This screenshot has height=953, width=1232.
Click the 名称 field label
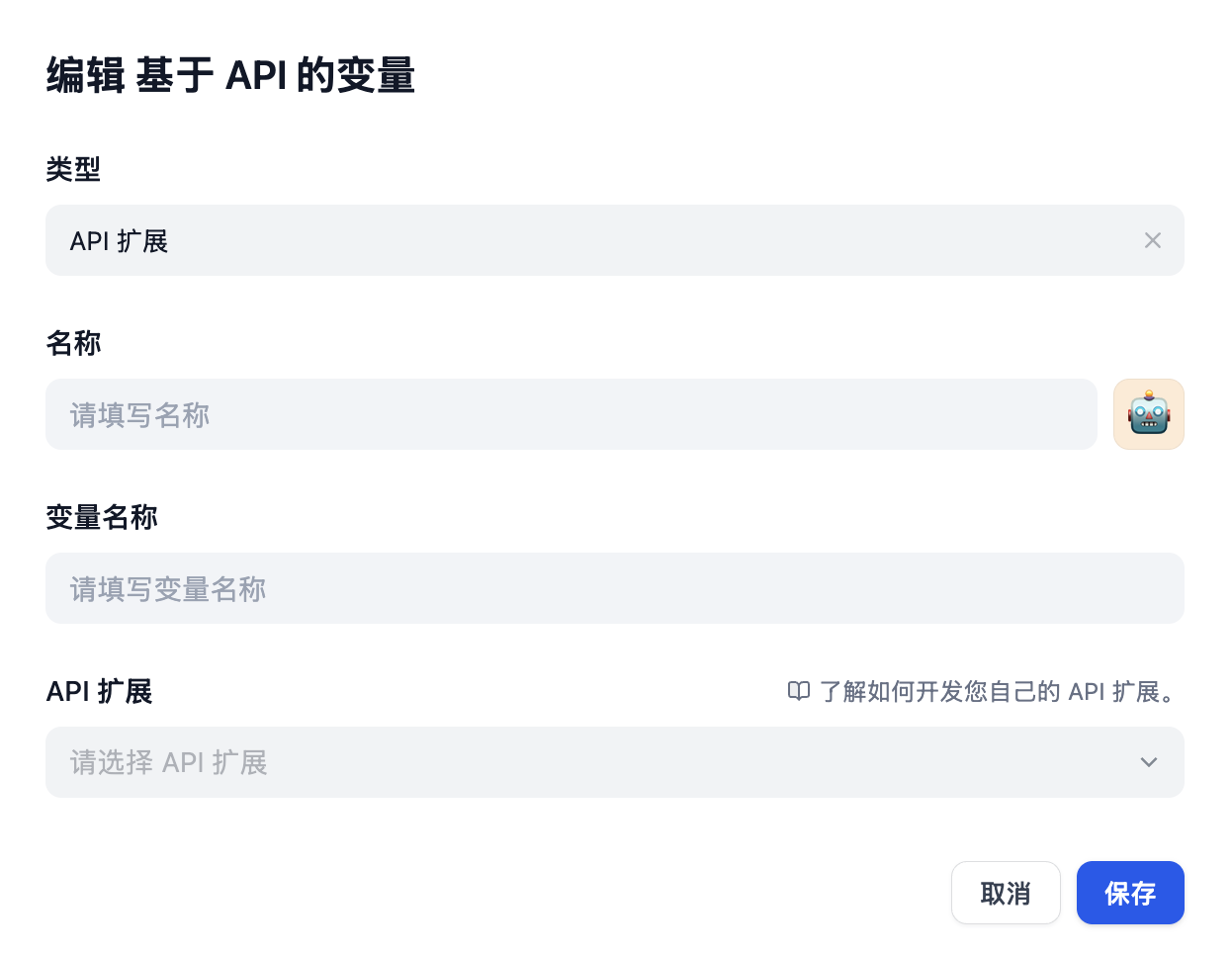(x=73, y=343)
